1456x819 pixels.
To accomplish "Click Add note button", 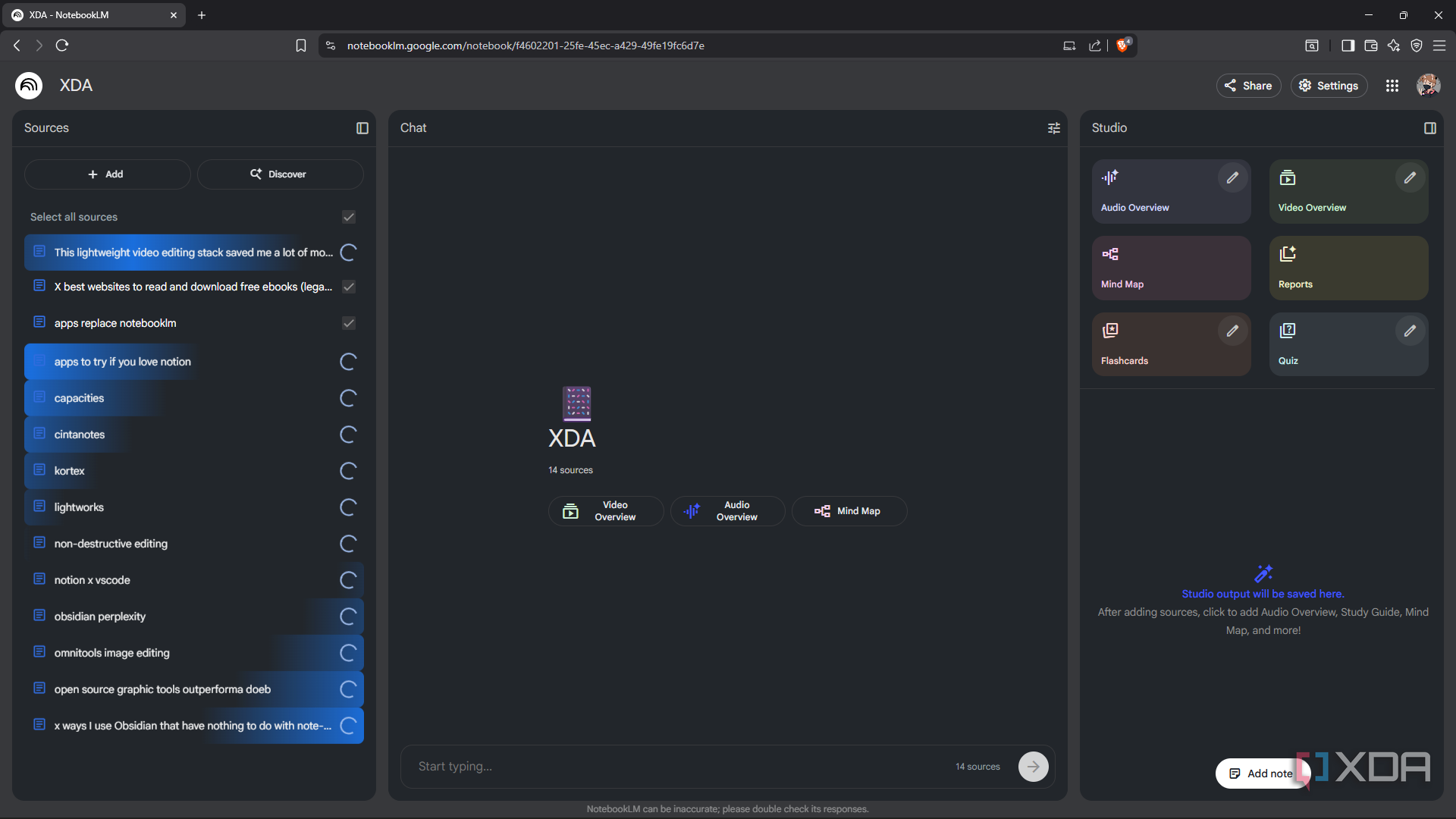I will pos(1261,773).
